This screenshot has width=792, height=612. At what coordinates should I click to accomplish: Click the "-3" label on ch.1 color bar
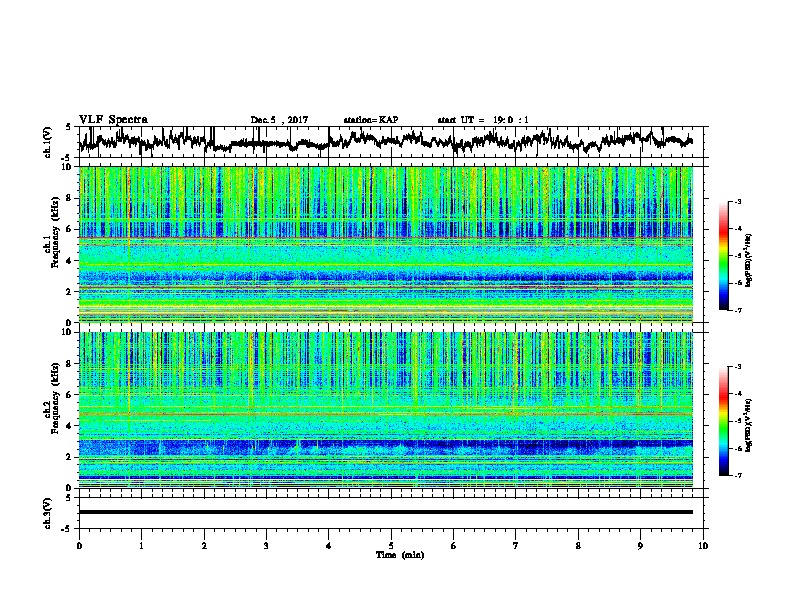[x=738, y=202]
